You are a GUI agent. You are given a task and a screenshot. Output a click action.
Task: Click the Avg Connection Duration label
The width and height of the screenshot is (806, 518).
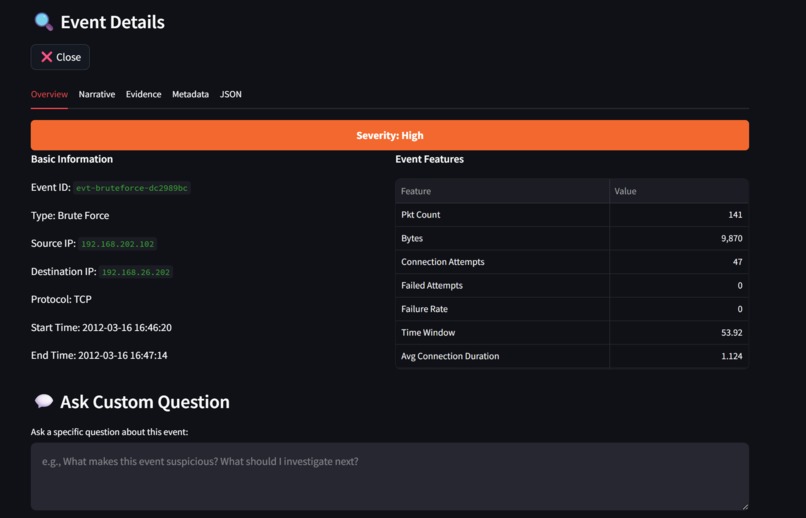coord(450,357)
